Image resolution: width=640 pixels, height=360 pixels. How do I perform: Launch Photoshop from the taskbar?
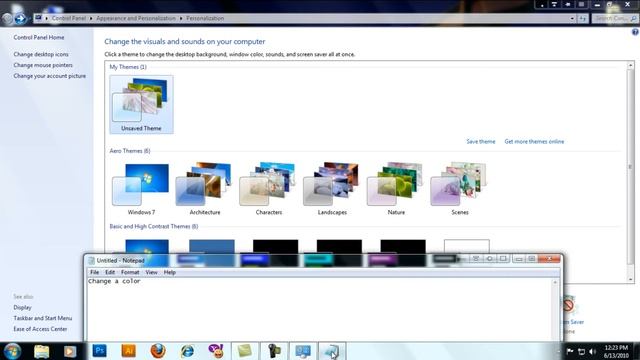[x=100, y=351]
